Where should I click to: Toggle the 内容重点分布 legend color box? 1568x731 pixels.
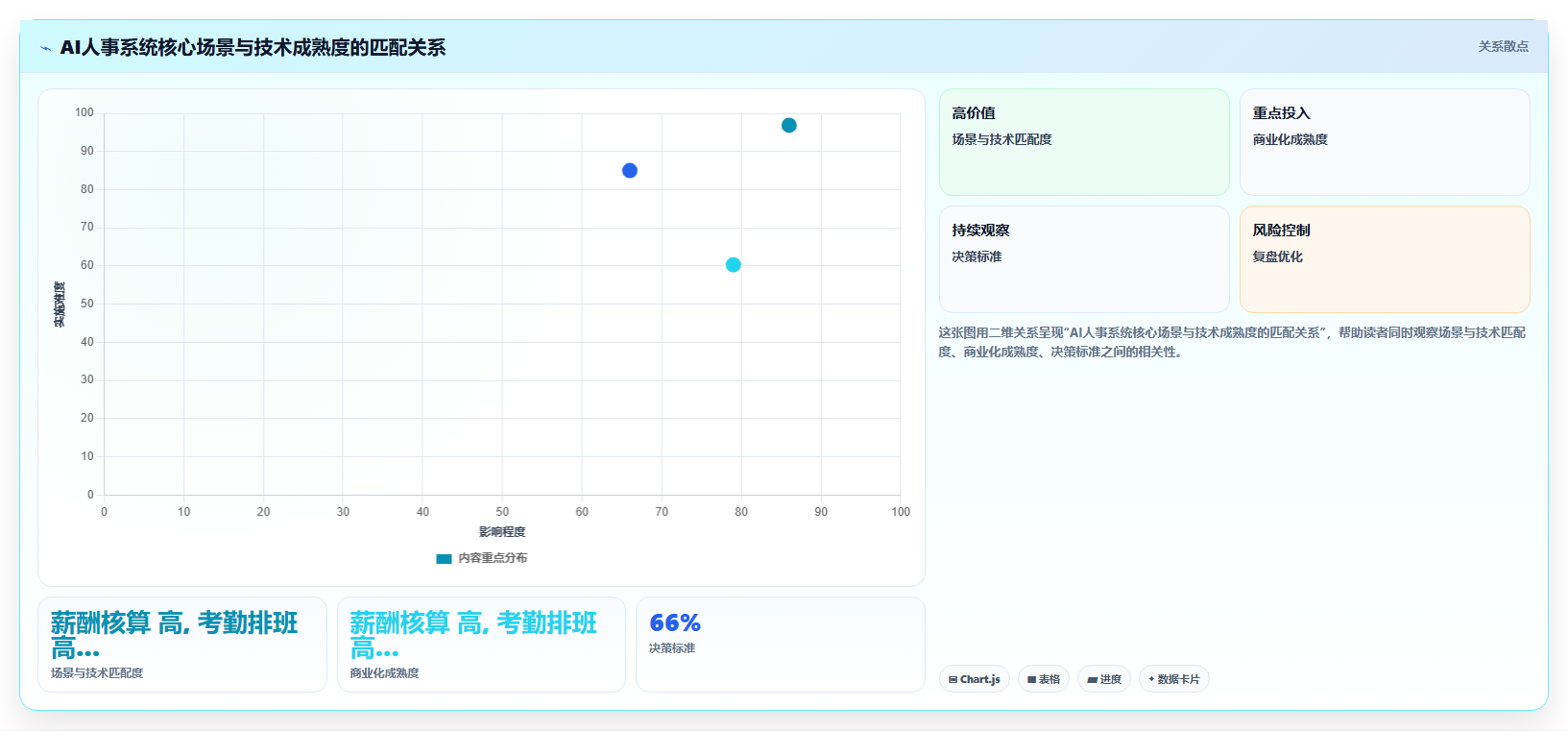(444, 558)
